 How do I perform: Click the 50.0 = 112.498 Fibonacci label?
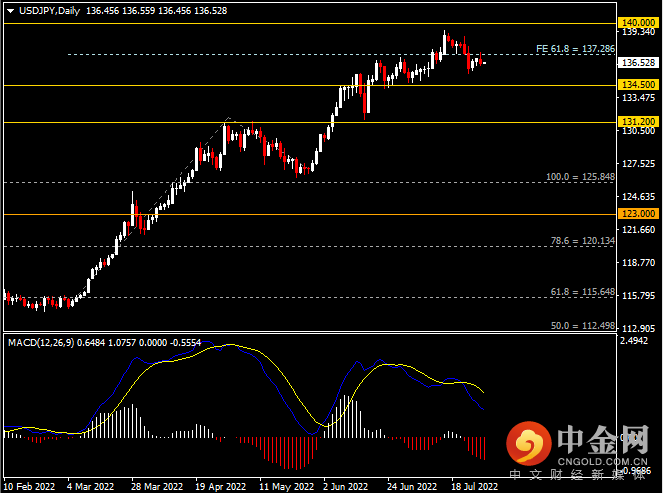click(x=583, y=326)
